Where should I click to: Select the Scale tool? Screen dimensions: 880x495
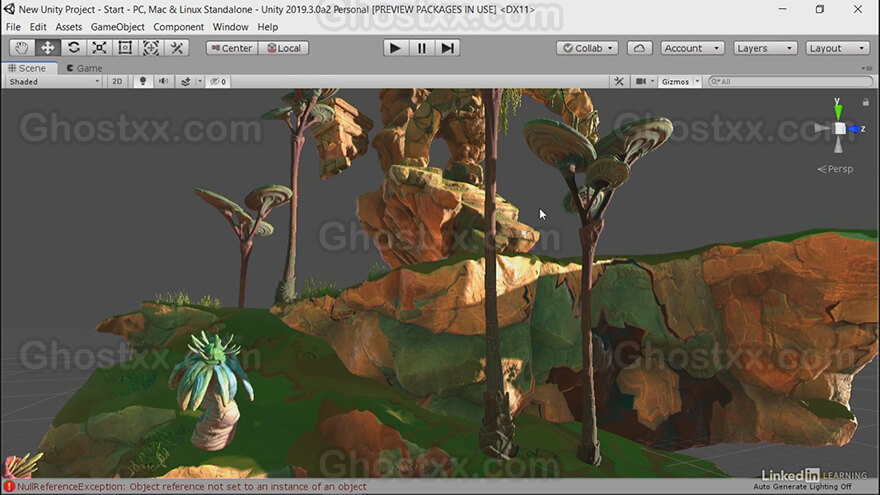(x=99, y=48)
